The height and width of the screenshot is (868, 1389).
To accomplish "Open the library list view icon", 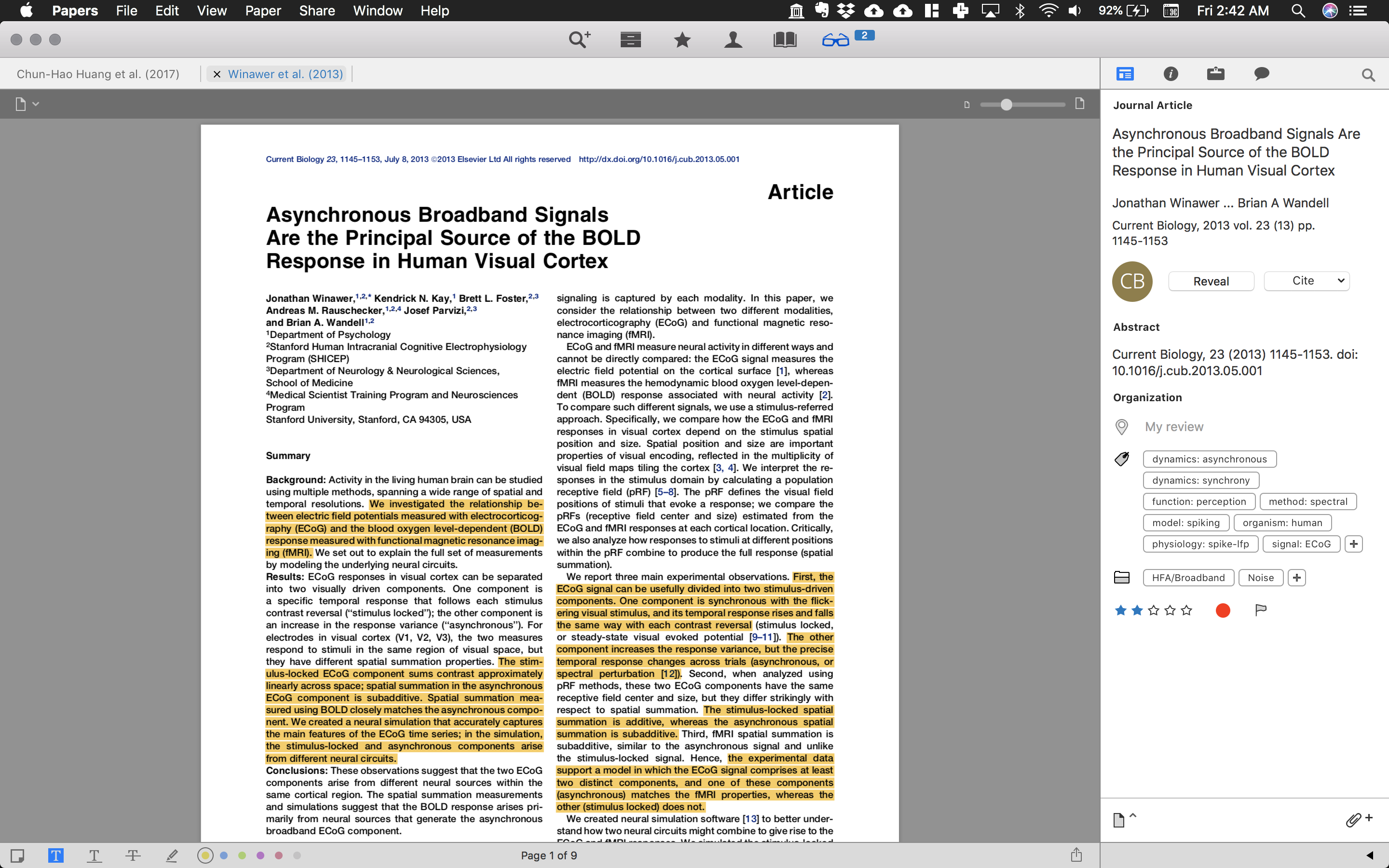I will click(630, 40).
